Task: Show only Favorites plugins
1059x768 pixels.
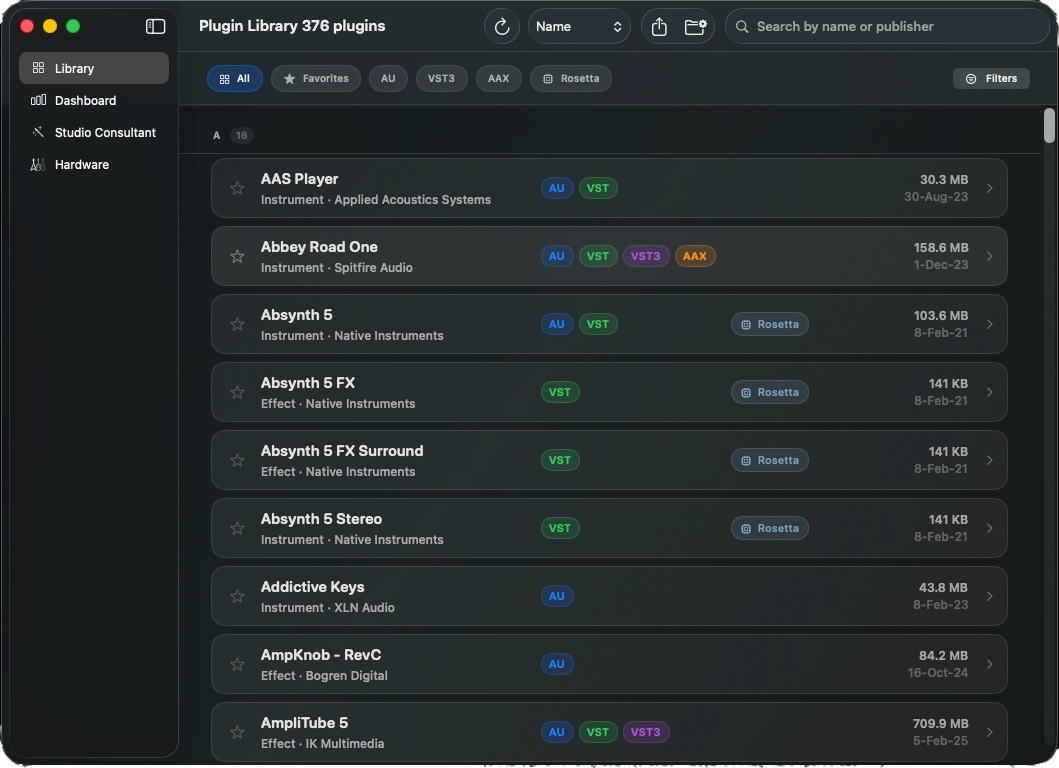Action: coord(316,78)
